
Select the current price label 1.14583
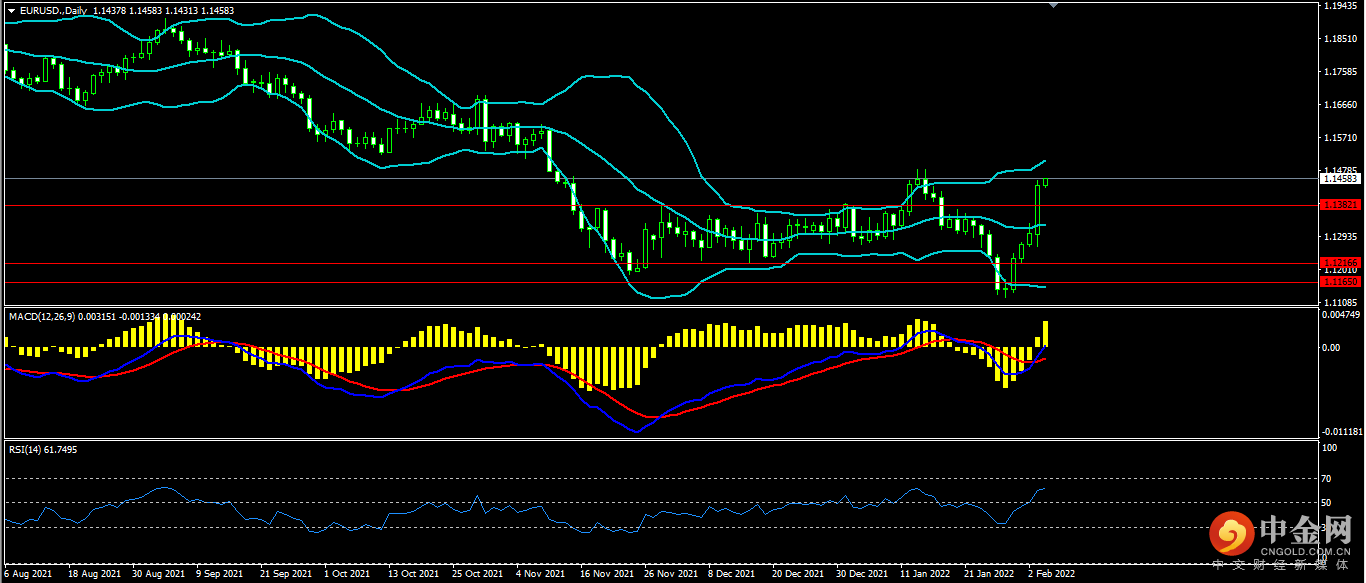click(1340, 179)
